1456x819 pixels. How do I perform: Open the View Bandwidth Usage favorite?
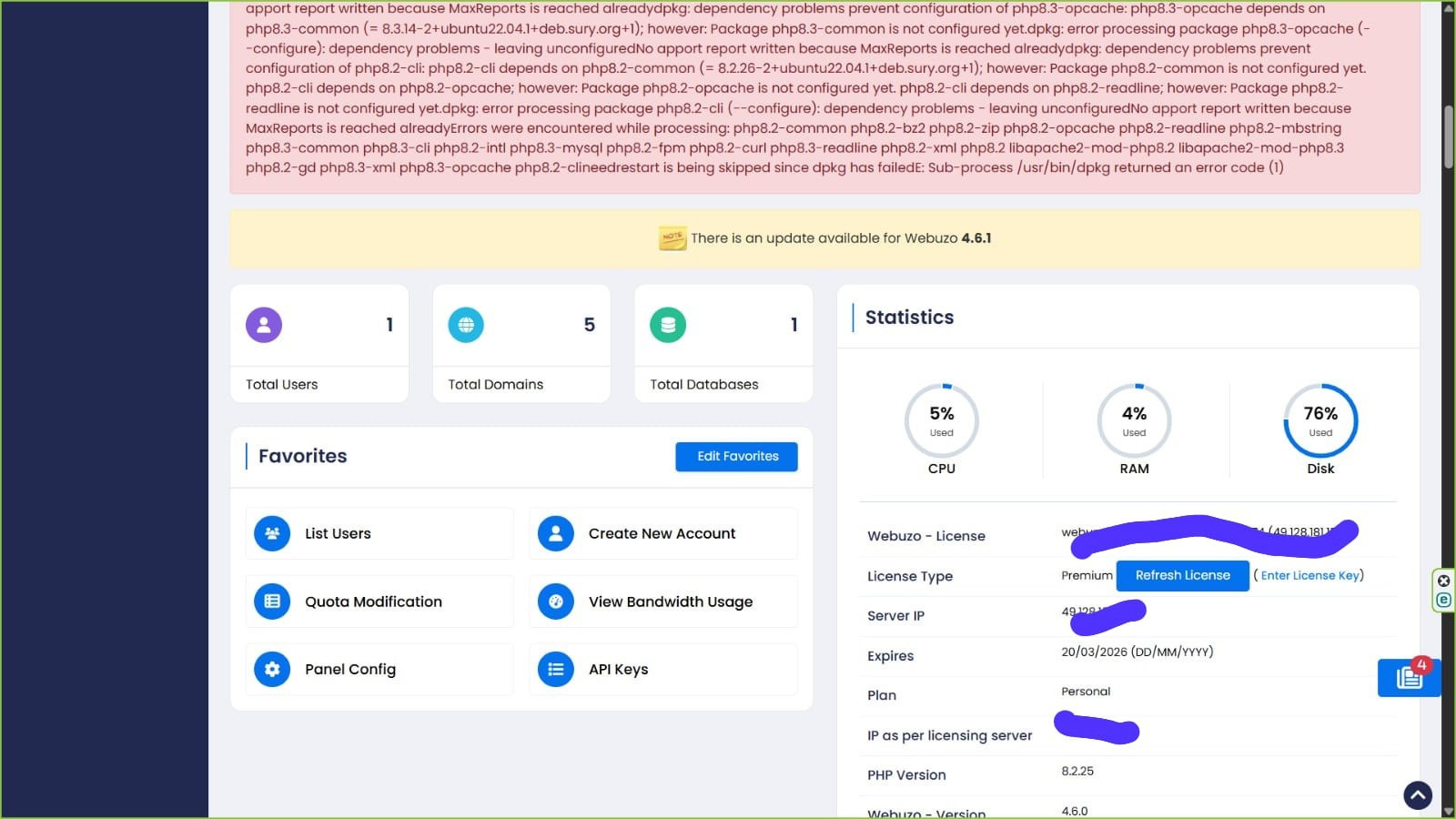tap(663, 602)
